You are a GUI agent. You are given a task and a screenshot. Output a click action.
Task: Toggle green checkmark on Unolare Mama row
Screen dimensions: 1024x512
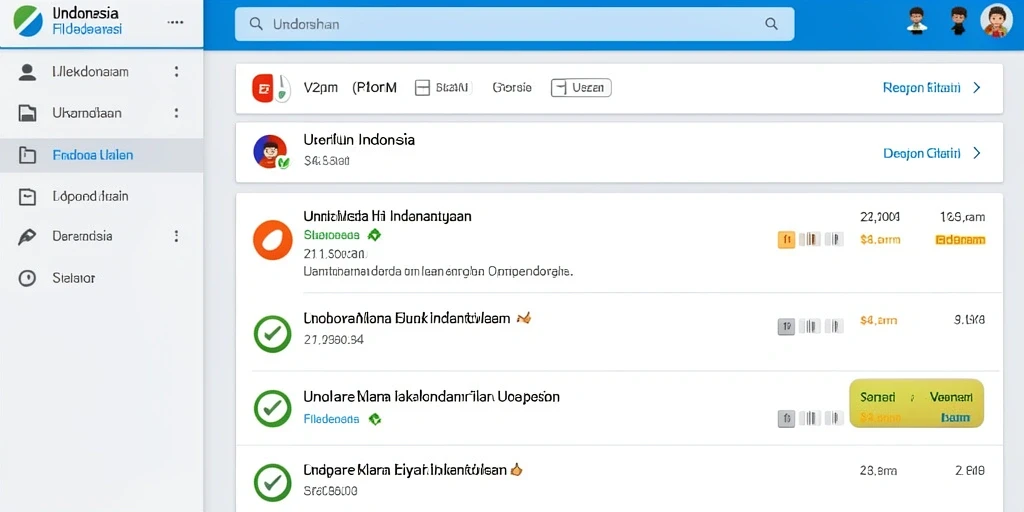click(x=272, y=408)
